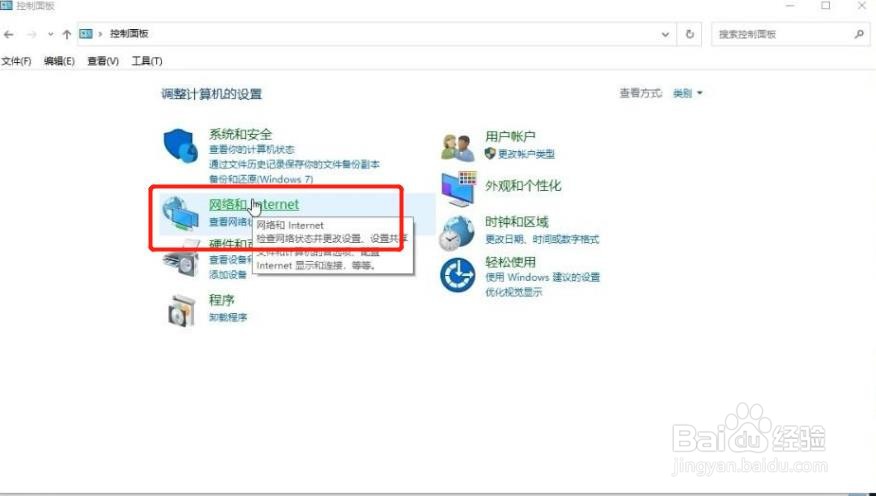
Task: Open the 时钟和区域 category link
Action: (517, 222)
